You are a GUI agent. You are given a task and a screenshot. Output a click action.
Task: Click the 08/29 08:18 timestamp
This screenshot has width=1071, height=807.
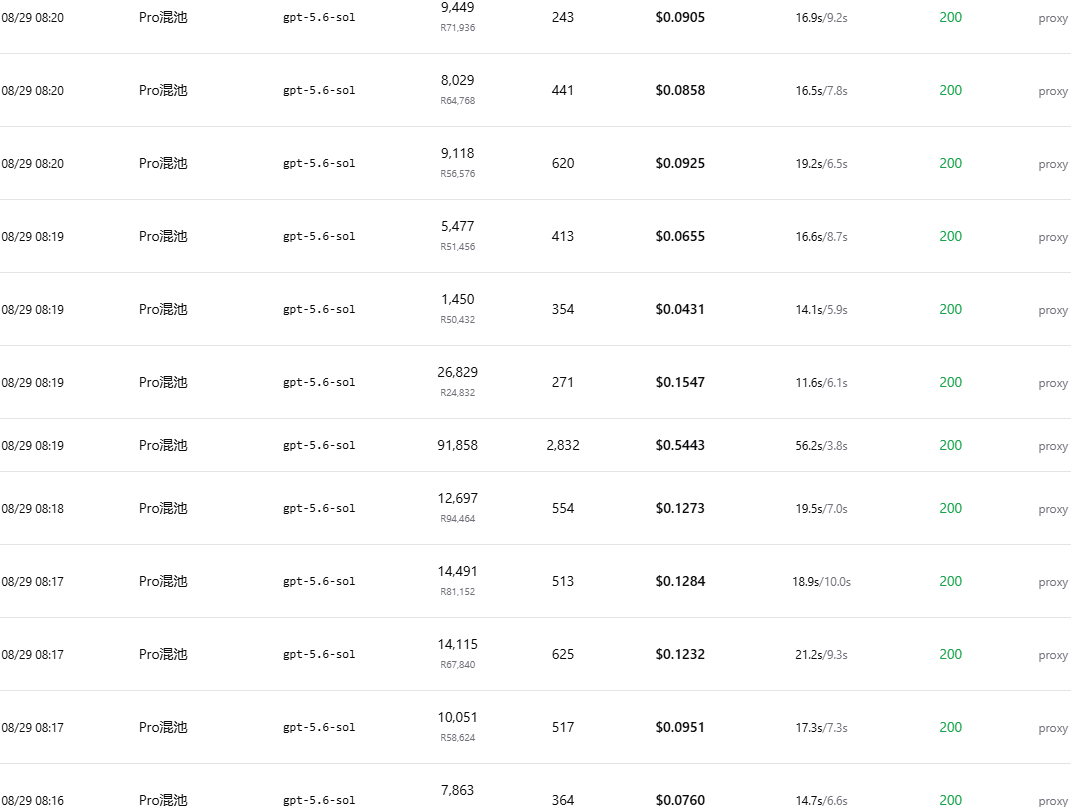pos(33,508)
